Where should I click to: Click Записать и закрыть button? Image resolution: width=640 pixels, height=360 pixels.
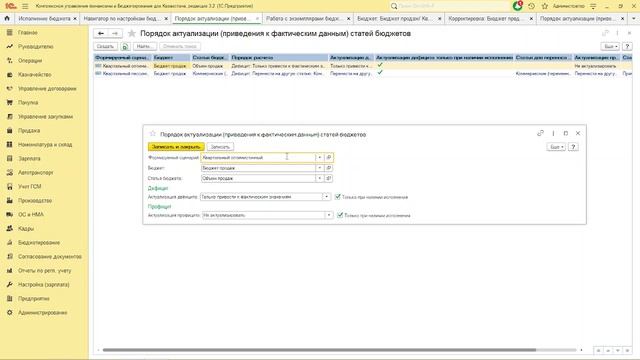[176, 147]
